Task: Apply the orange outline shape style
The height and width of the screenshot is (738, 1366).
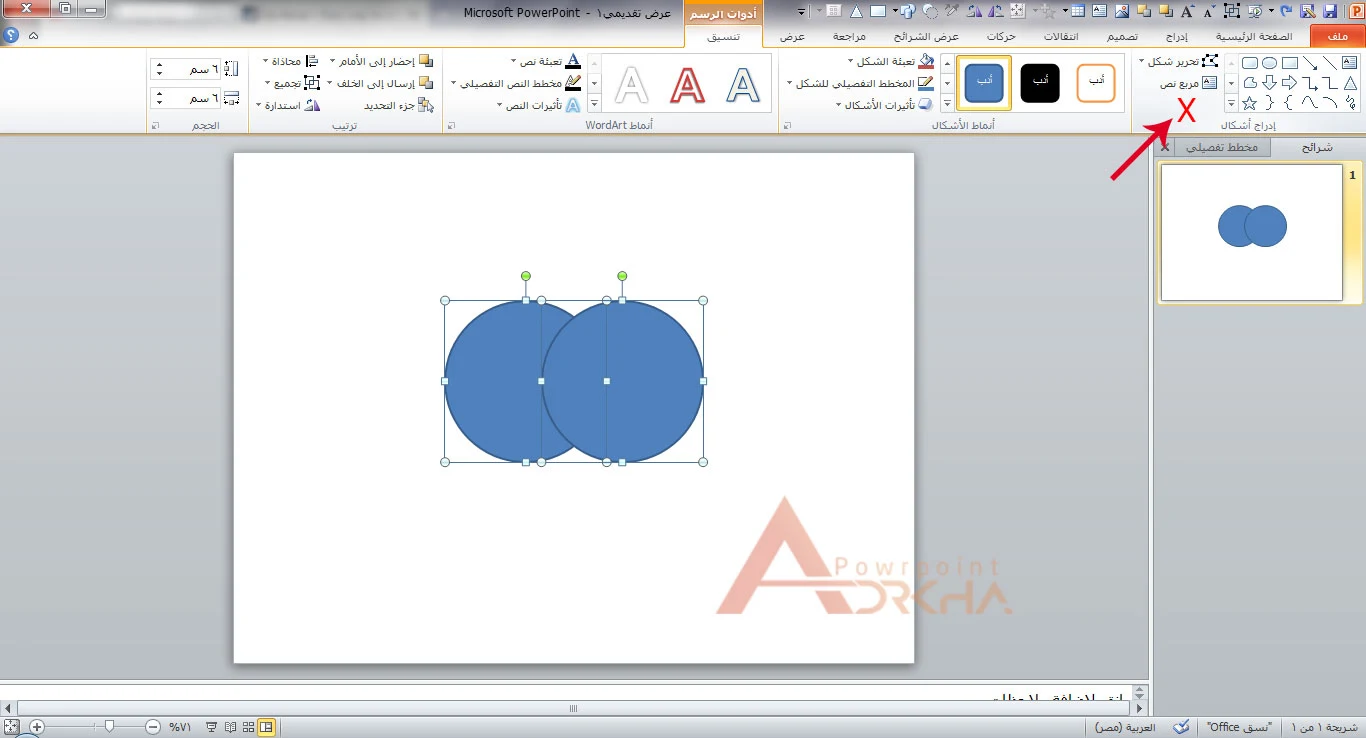Action: (1096, 83)
